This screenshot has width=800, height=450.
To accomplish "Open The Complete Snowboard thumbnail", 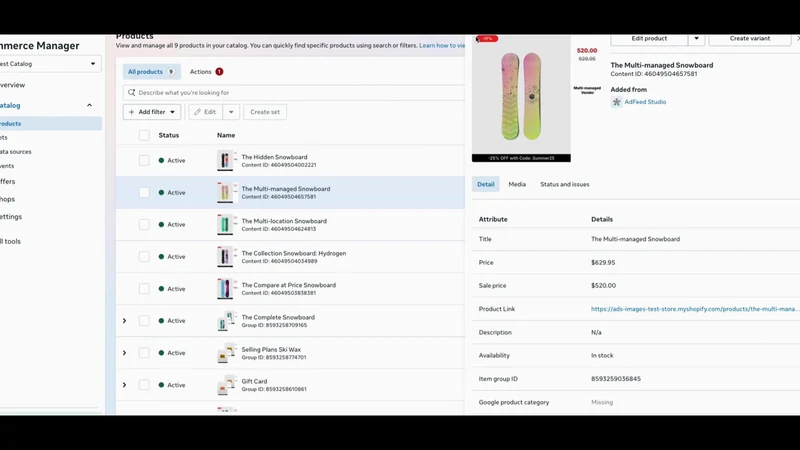I will (x=226, y=321).
